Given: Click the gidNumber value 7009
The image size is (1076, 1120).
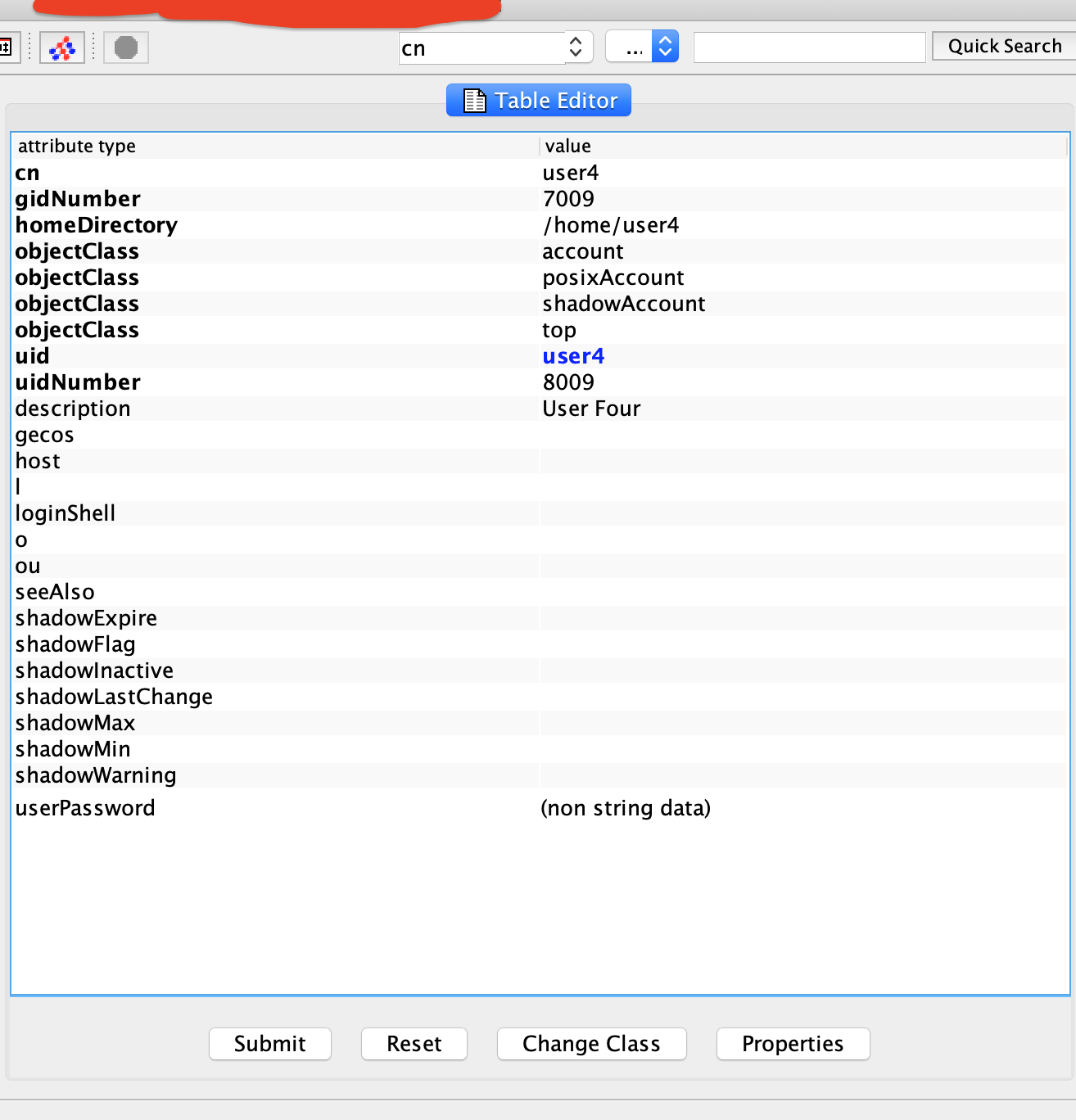Looking at the screenshot, I should coord(568,199).
